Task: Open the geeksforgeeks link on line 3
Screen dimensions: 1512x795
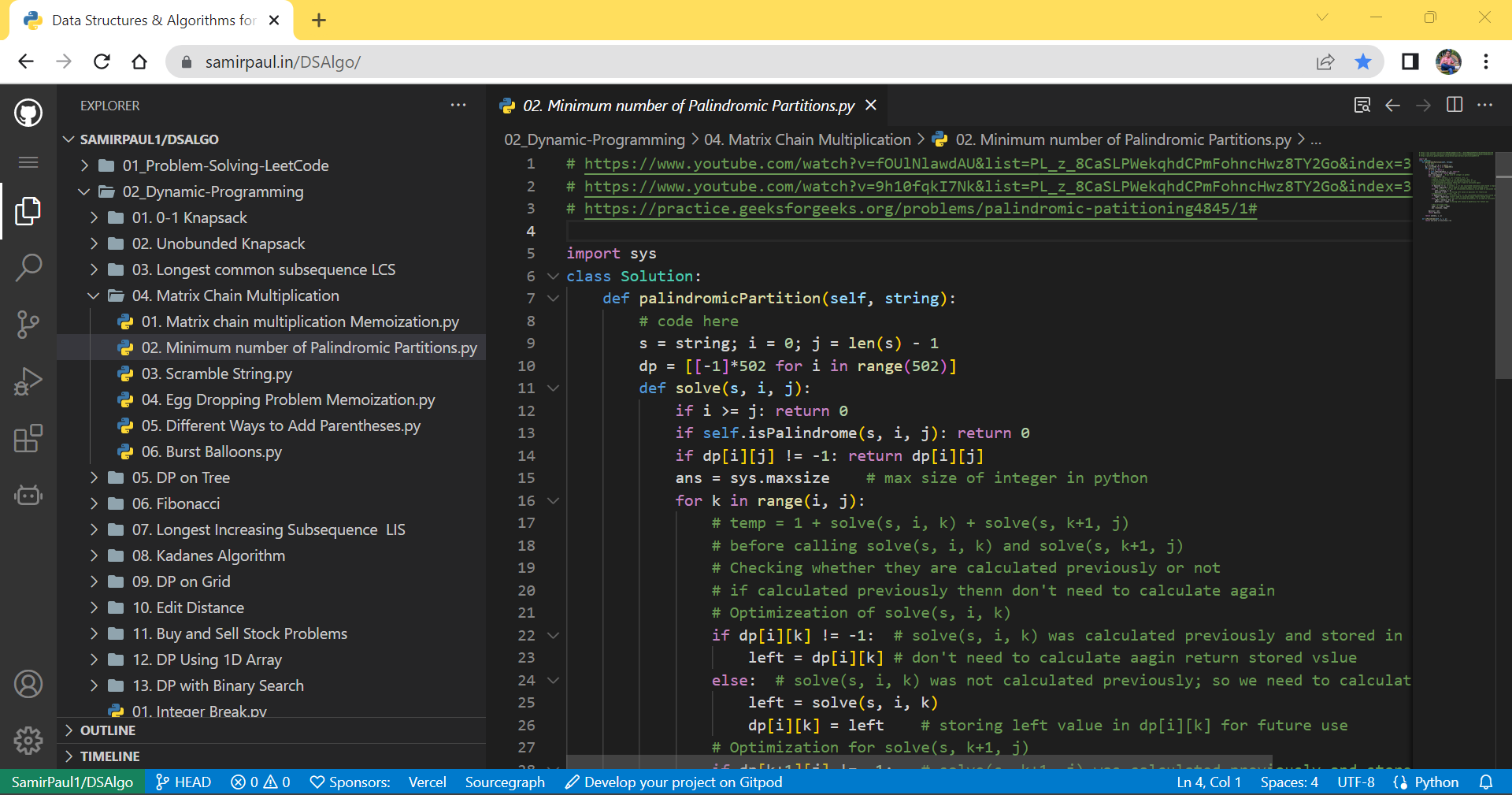Action: tap(920, 208)
